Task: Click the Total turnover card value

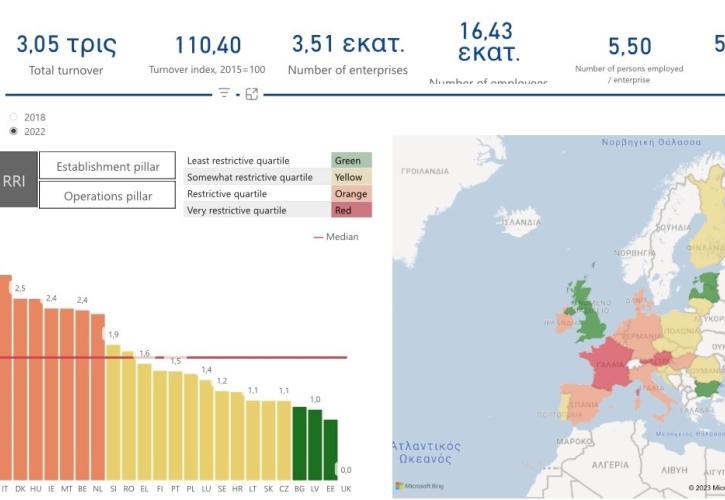Action: [67, 44]
